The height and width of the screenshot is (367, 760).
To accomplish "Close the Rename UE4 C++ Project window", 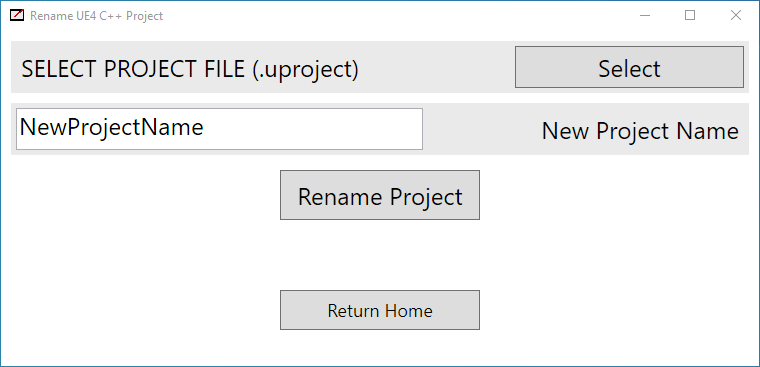I will pyautogui.click(x=735, y=16).
